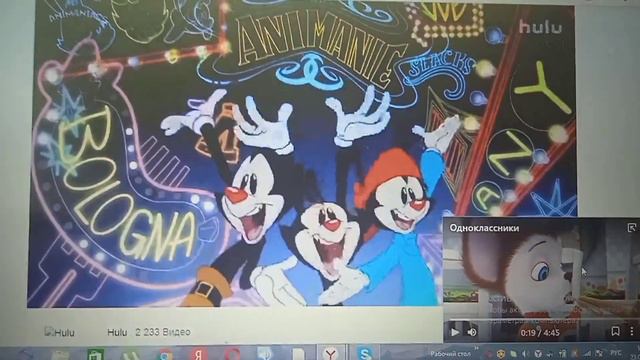Click the 0:19 / 4:45 time display
640x360 pixels.
[x=540, y=333]
